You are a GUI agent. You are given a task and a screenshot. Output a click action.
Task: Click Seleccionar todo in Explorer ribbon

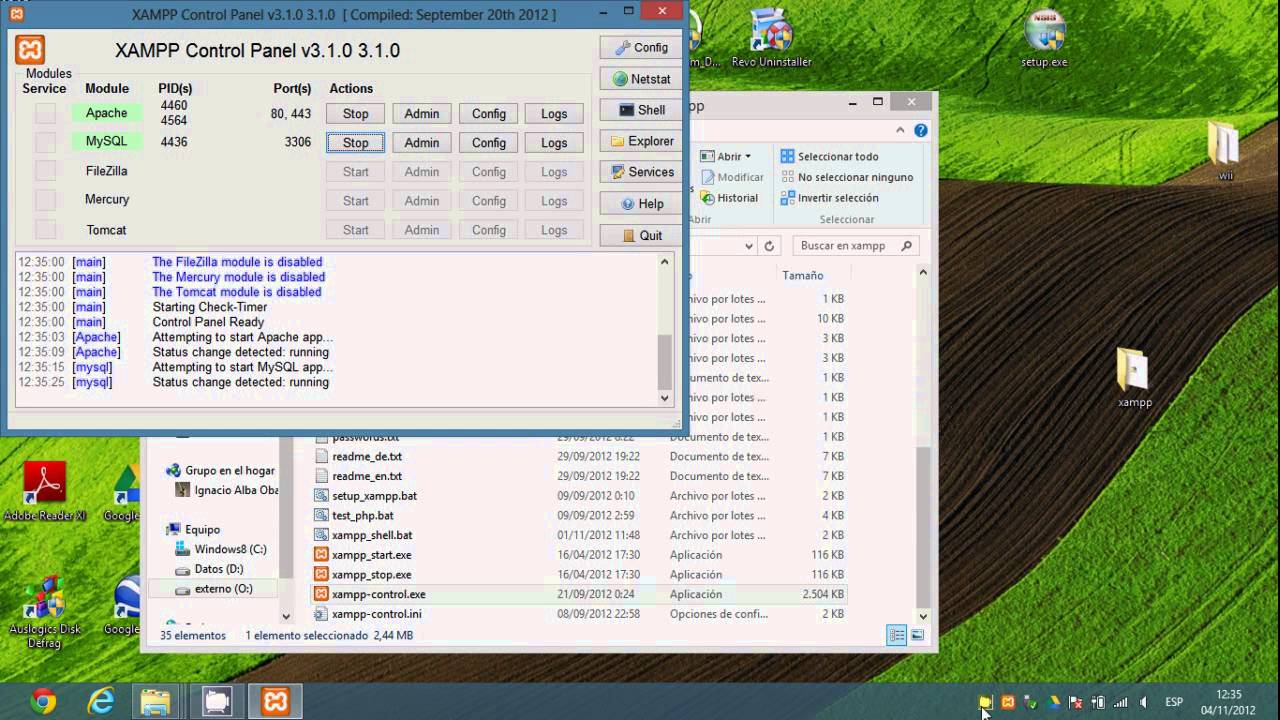pyautogui.click(x=829, y=156)
